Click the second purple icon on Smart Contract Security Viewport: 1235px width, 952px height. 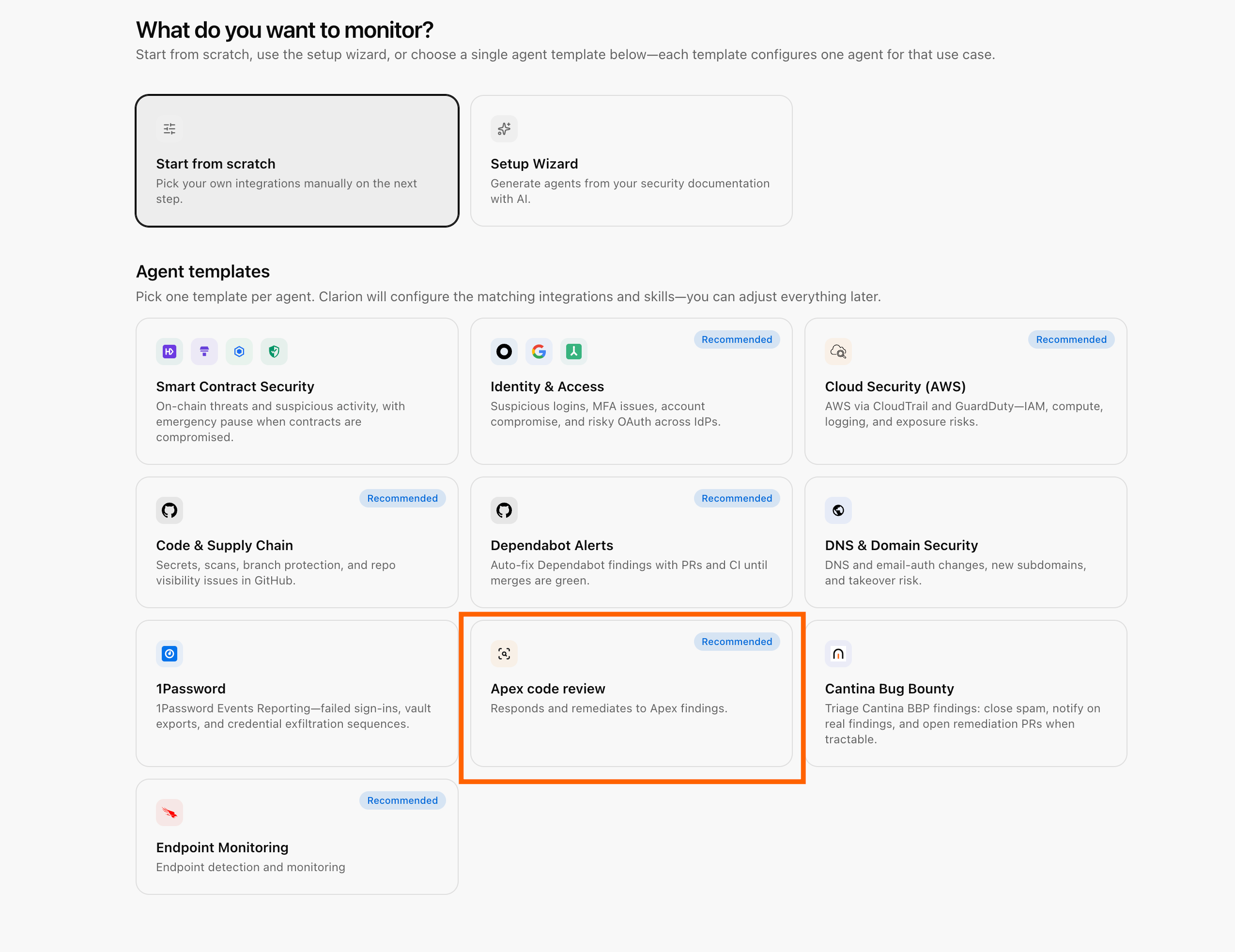click(204, 352)
